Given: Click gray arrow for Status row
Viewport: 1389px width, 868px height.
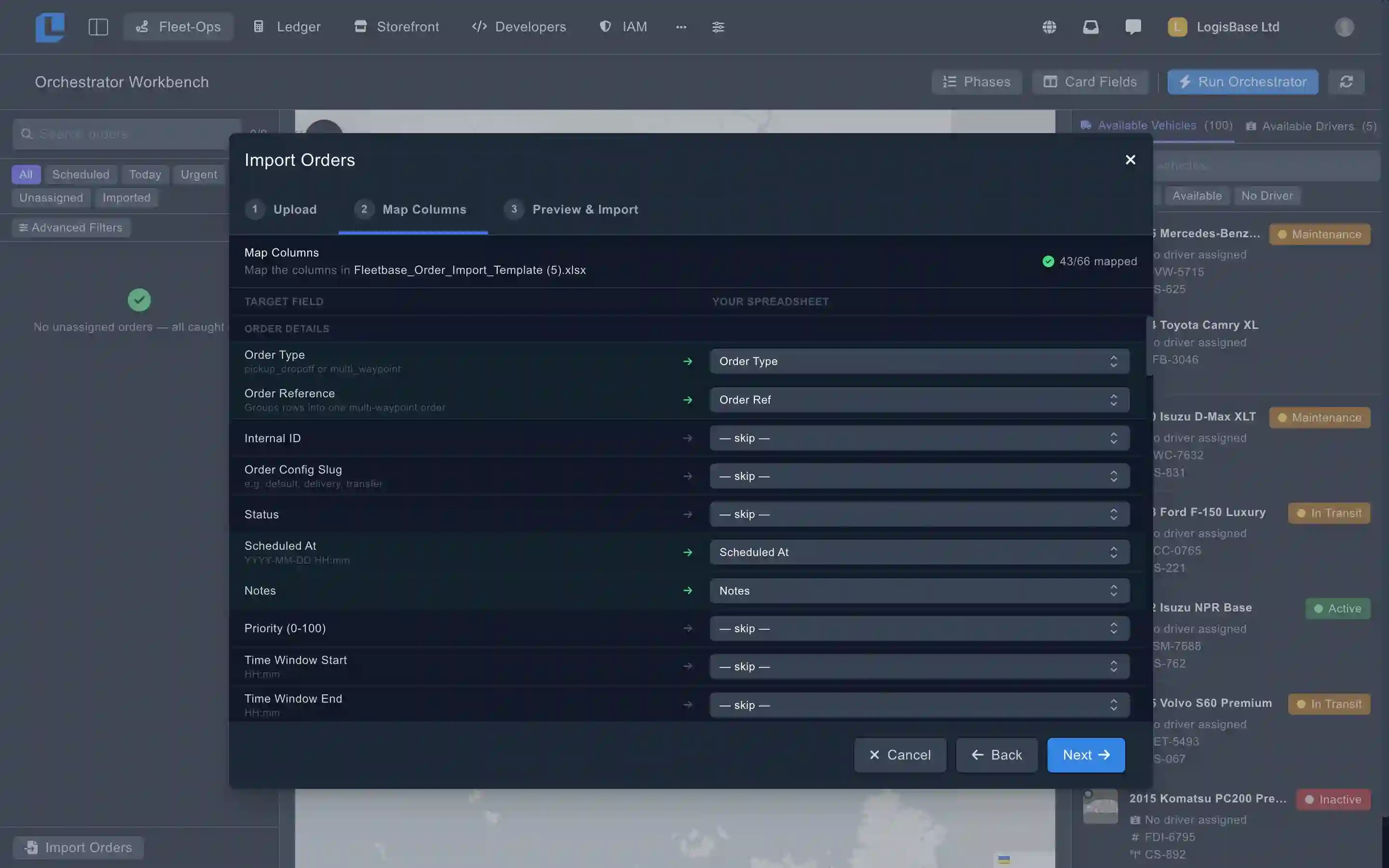Looking at the screenshot, I should tap(688, 515).
